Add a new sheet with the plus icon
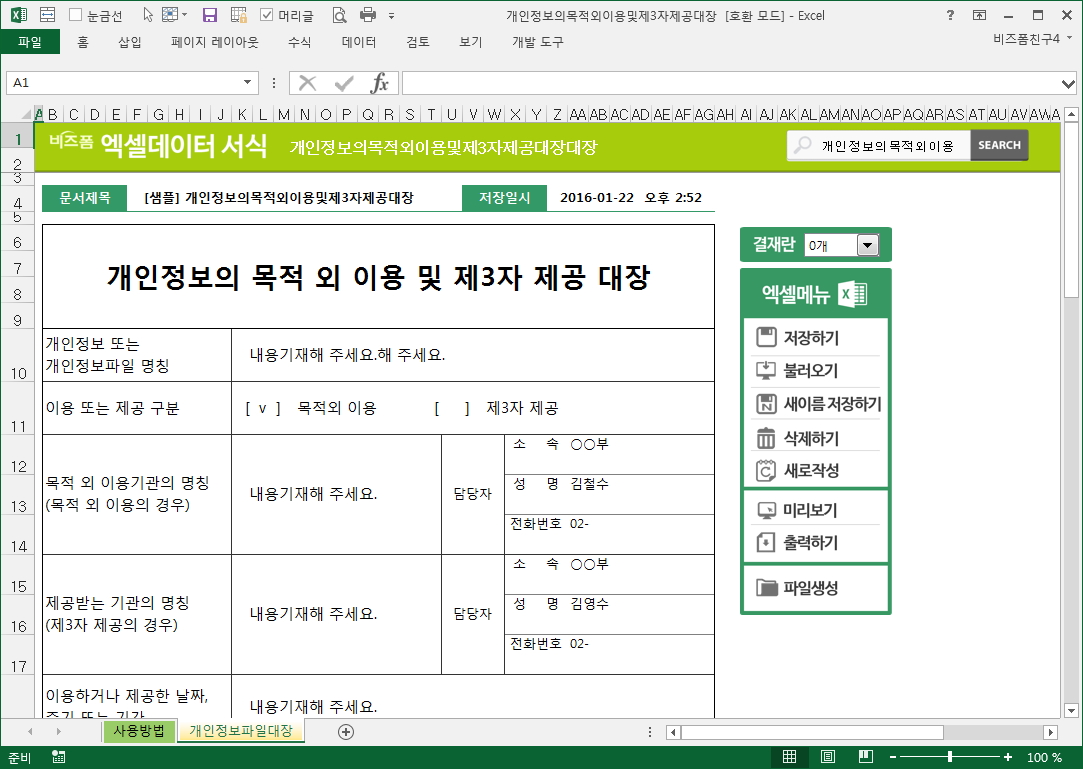 click(346, 732)
